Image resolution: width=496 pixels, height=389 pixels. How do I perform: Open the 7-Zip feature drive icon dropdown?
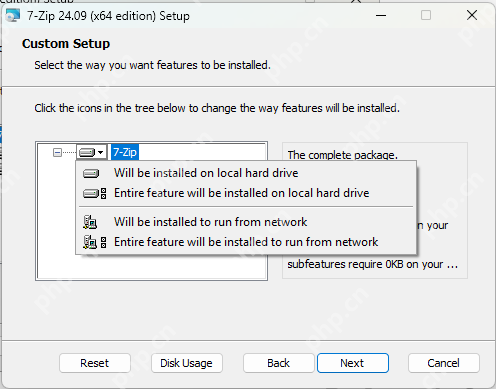tap(92, 152)
